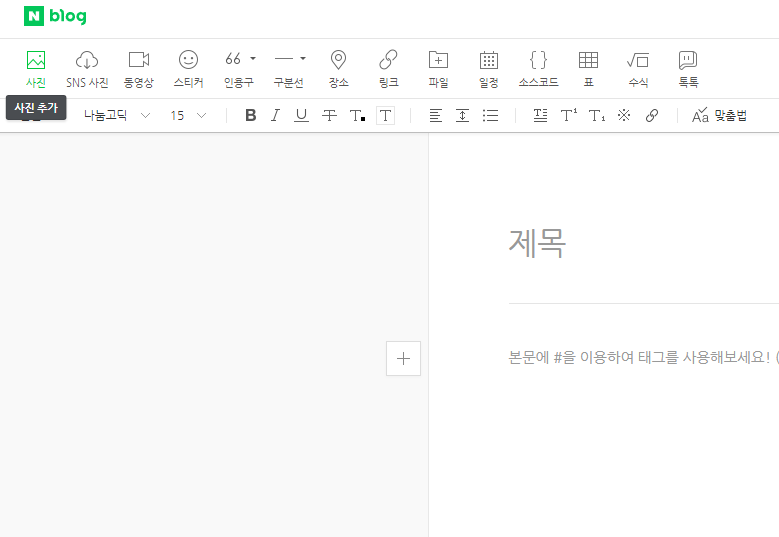Open the 스티커 sticker picker

pos(188,69)
